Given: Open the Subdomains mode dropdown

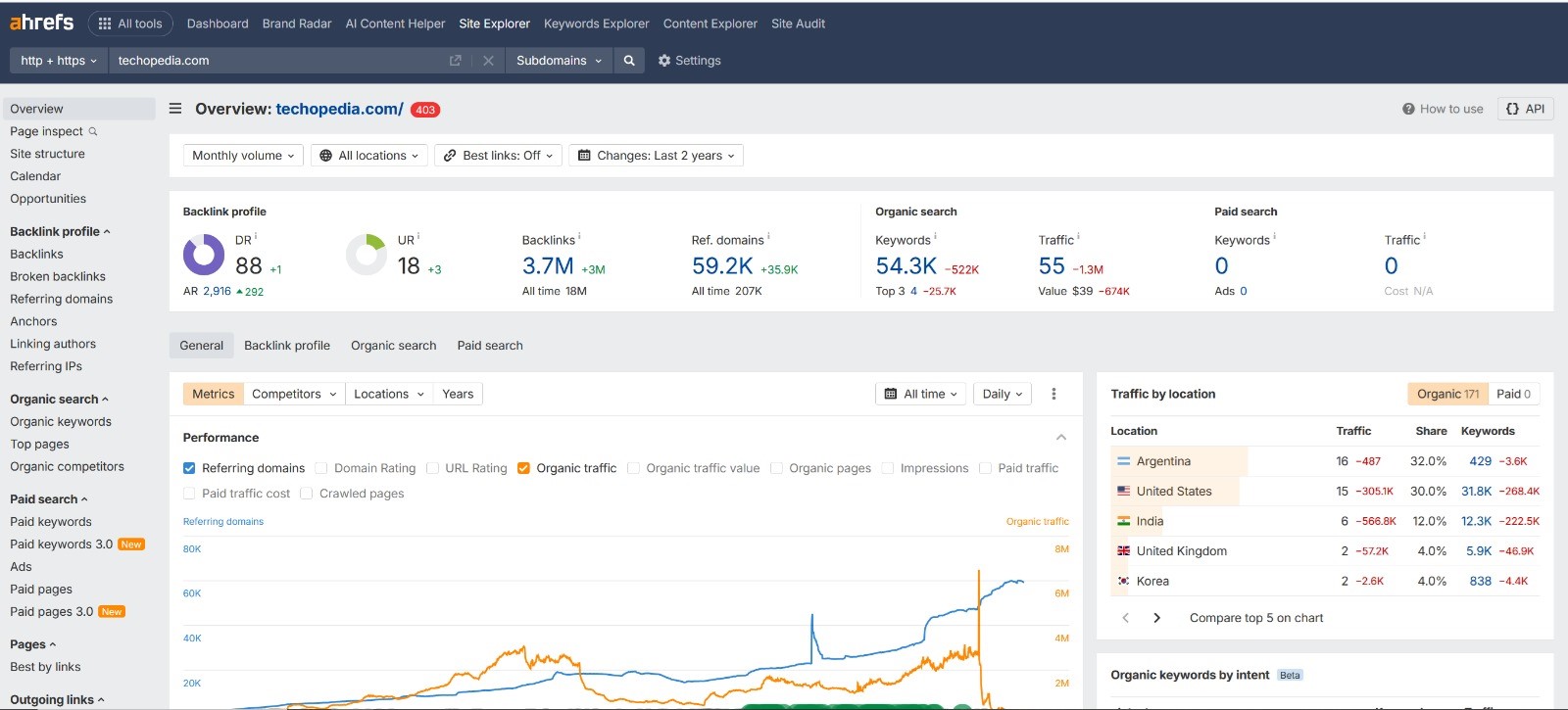Looking at the screenshot, I should pyautogui.click(x=559, y=61).
